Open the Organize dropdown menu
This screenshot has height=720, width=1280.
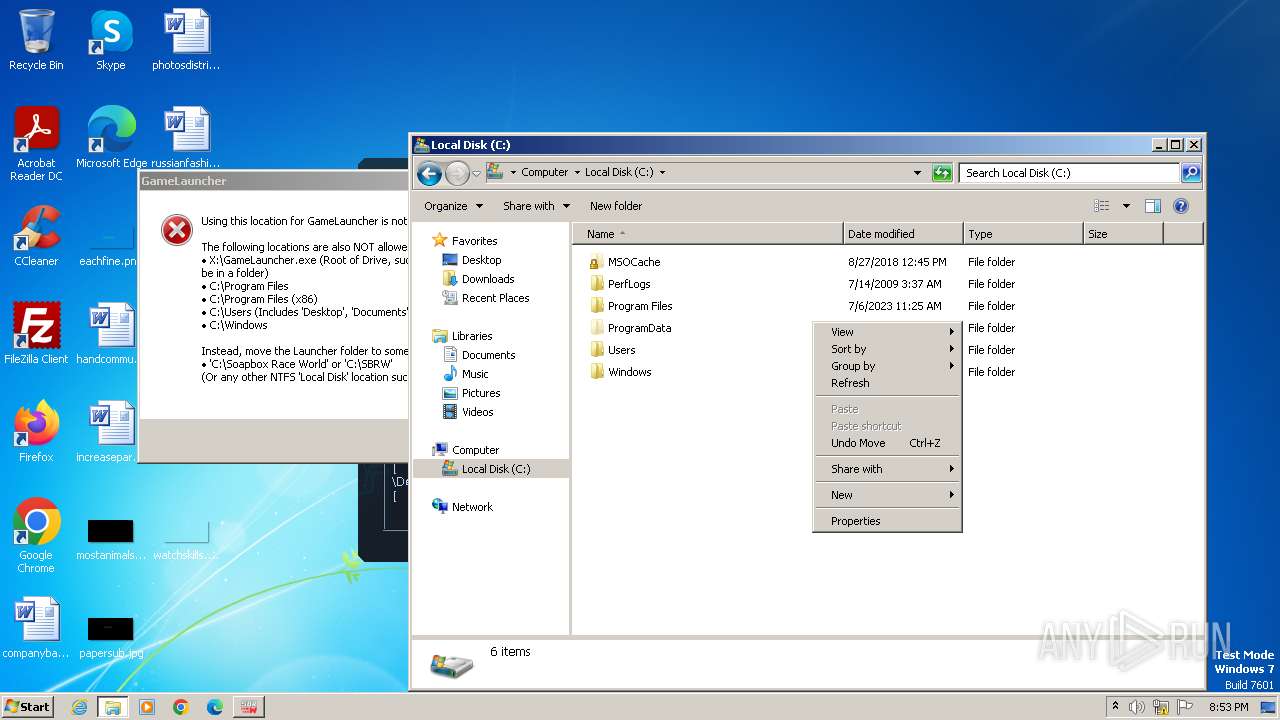coord(453,206)
